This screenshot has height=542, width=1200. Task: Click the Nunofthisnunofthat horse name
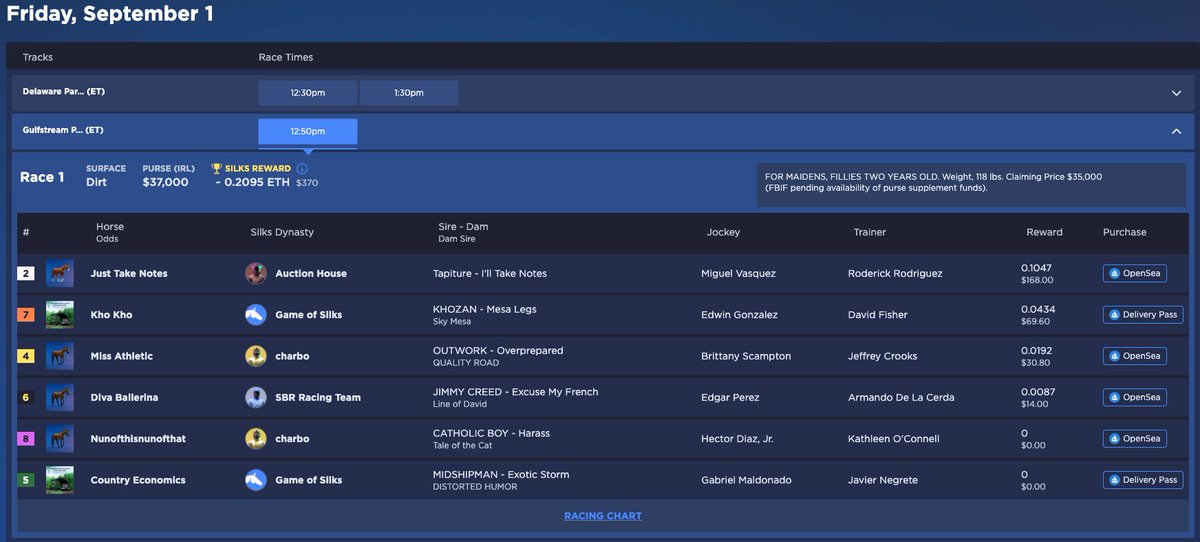[x=138, y=438]
